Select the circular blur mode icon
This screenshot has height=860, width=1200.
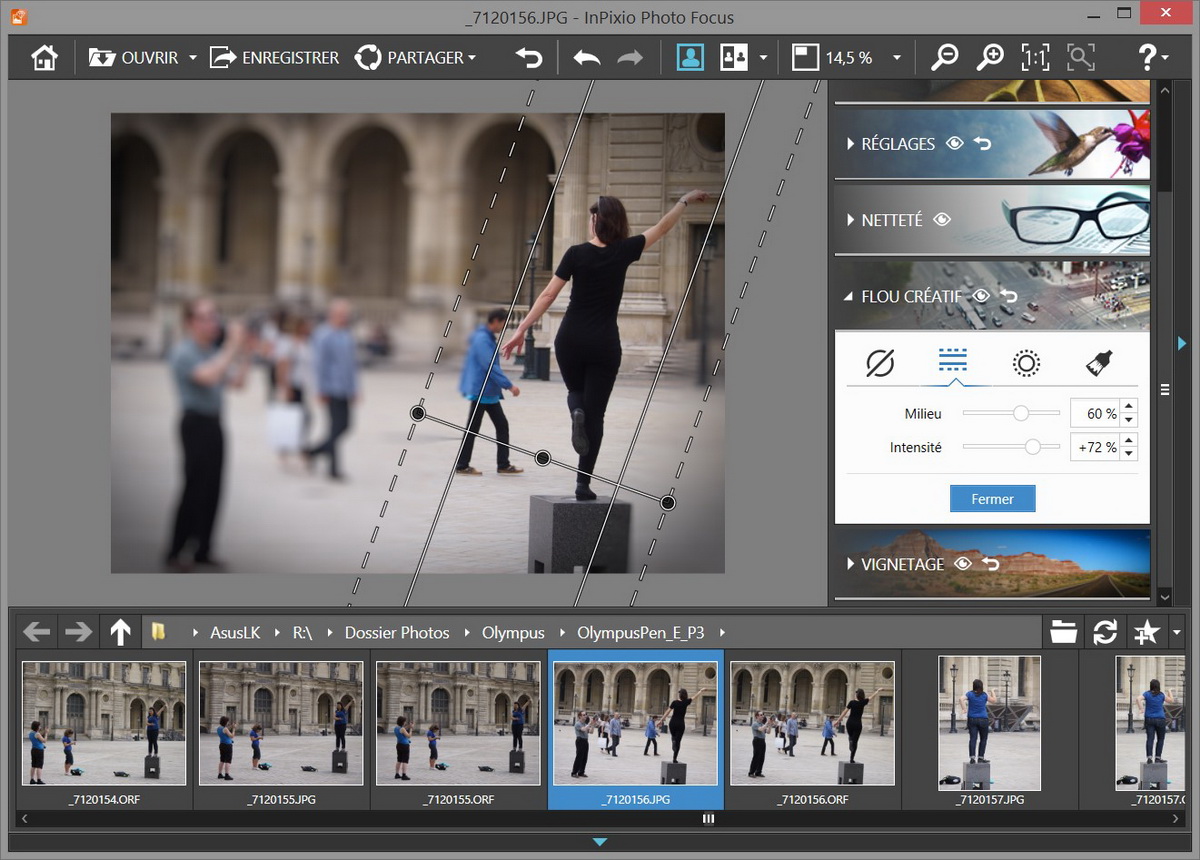coord(1026,363)
